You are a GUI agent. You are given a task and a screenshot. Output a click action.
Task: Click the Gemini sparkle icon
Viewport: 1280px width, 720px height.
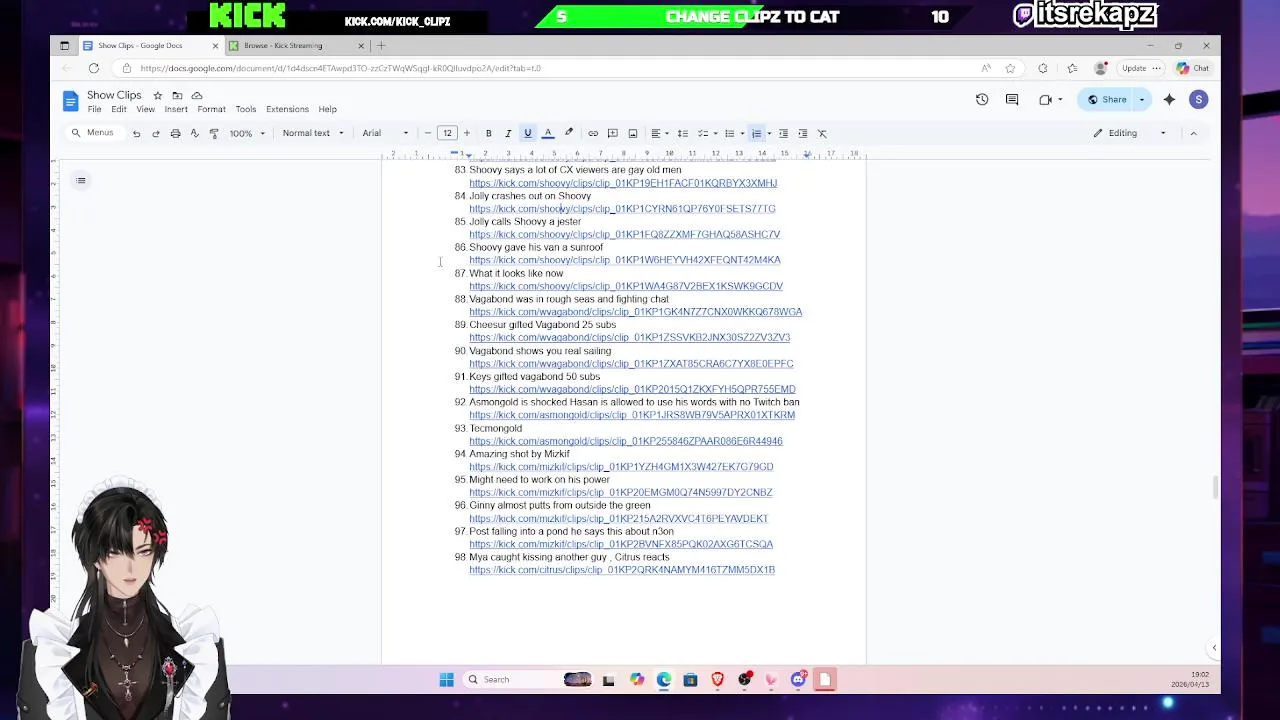[1169, 99]
